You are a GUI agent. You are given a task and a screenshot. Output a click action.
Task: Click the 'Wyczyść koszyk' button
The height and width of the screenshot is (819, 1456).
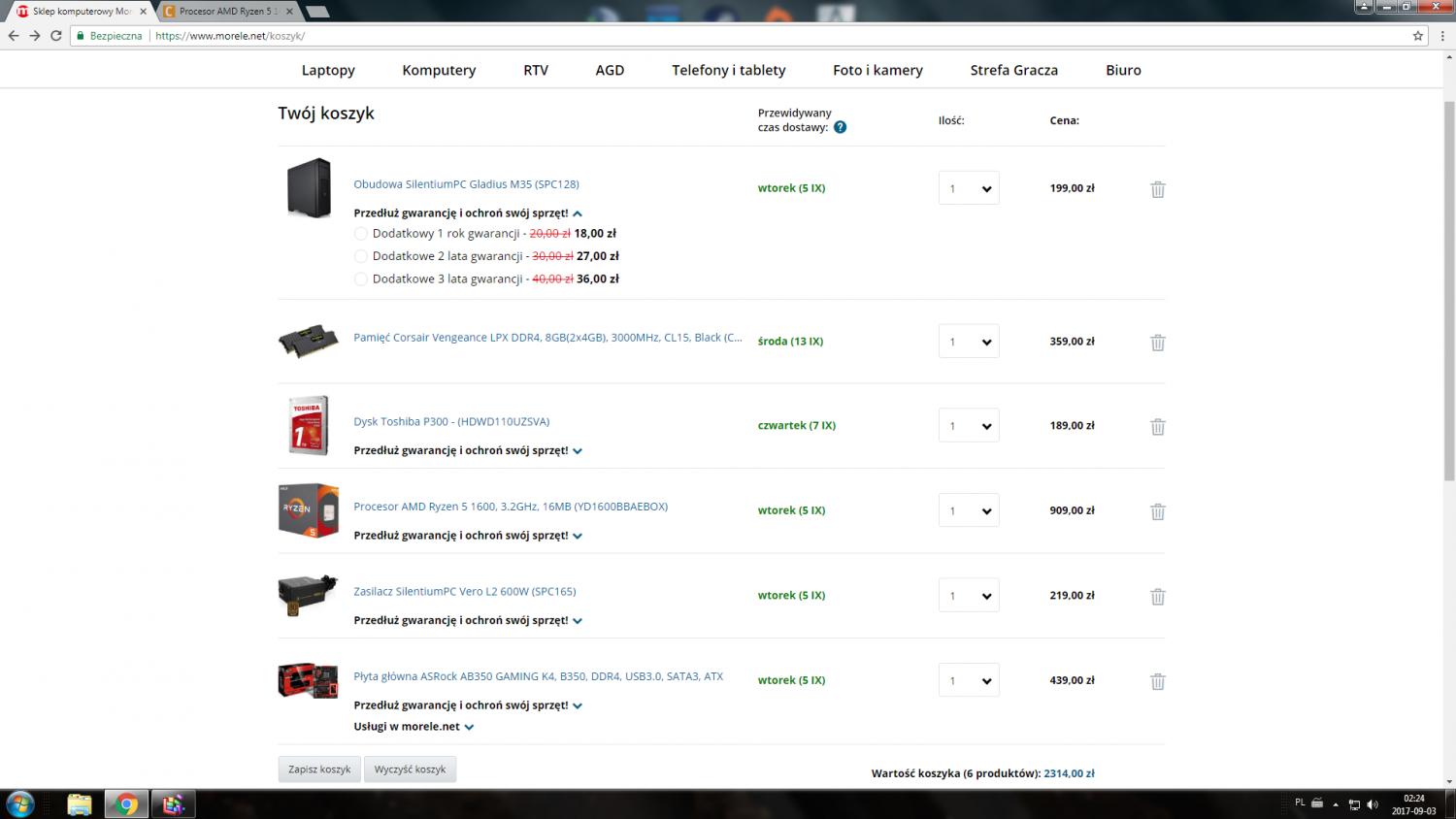coord(410,770)
